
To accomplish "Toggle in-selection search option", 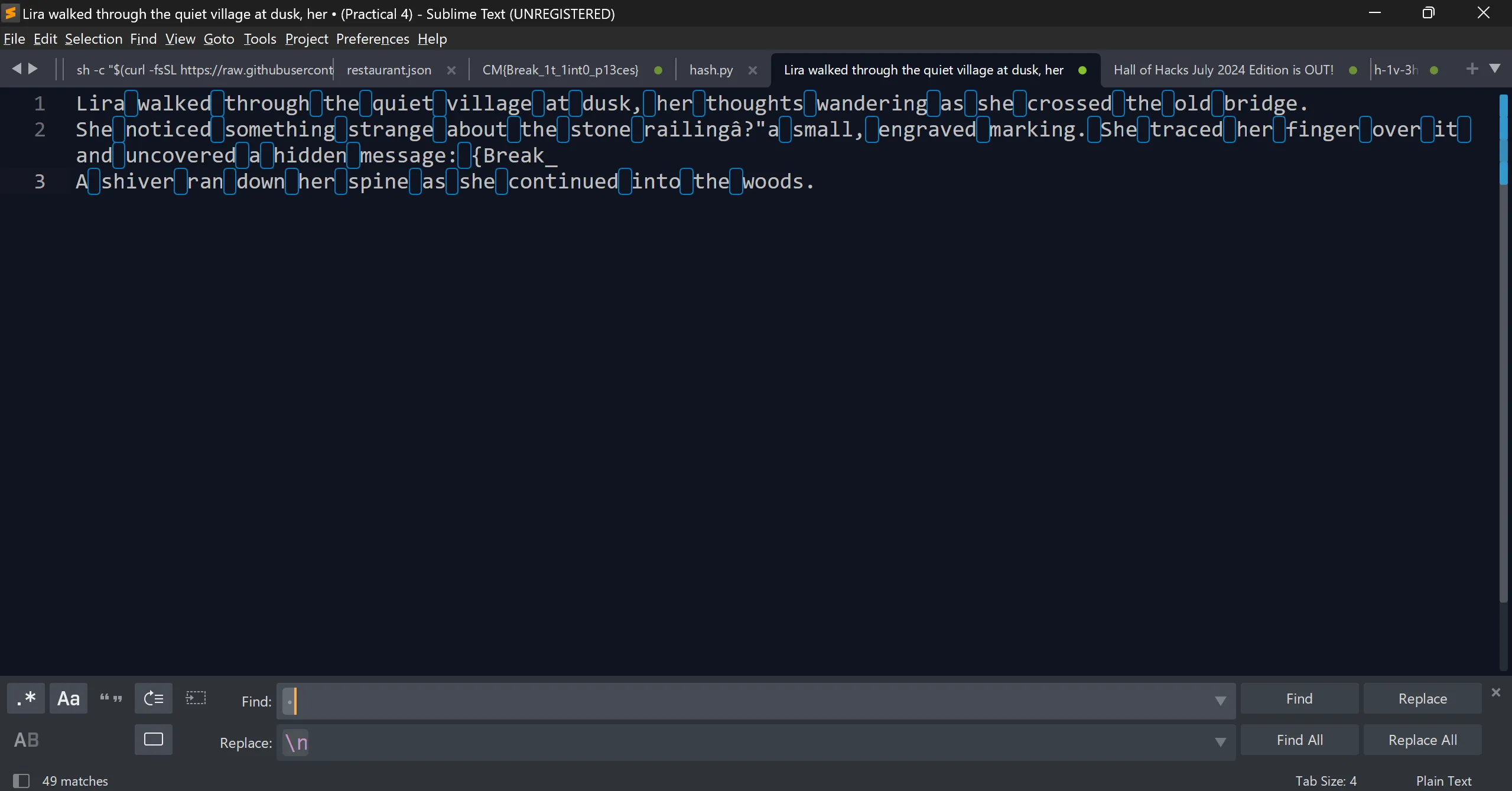I will coord(196,698).
